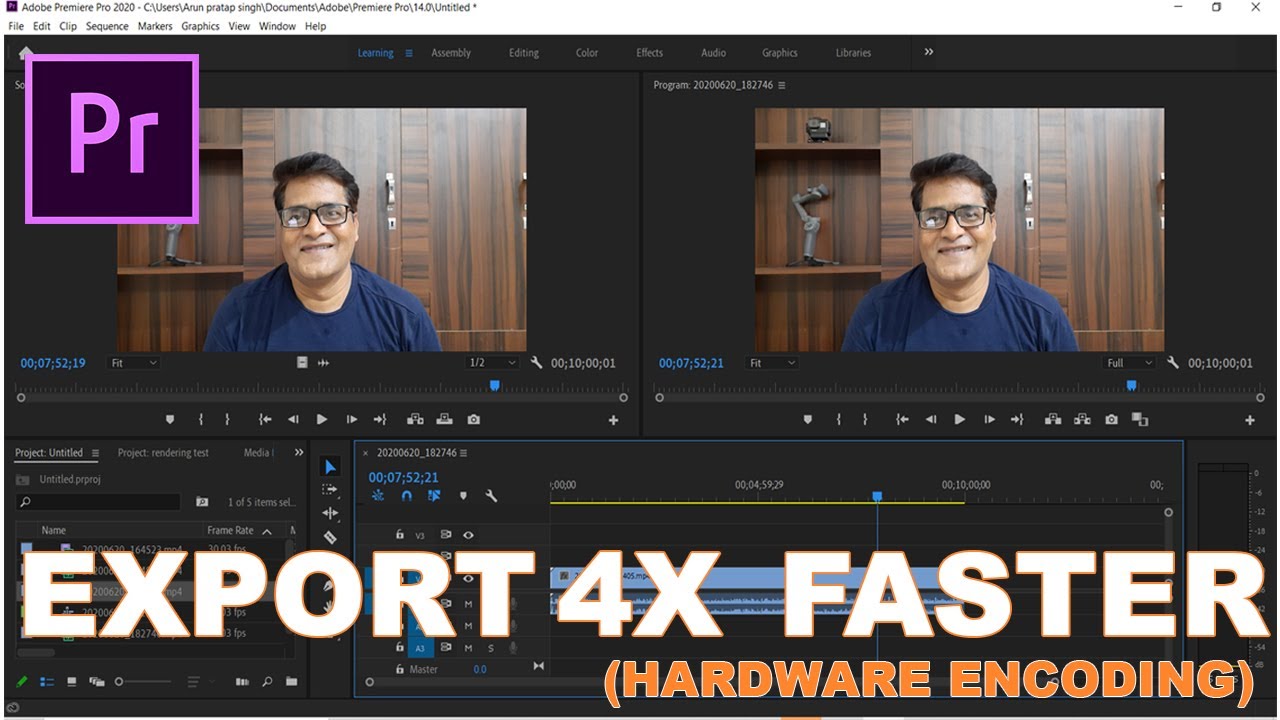The width and height of the screenshot is (1280, 720).
Task: Select the Razor tool
Action: [330, 537]
